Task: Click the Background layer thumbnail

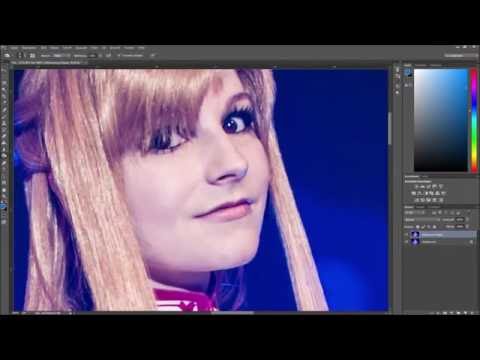Action: pyautogui.click(x=415, y=242)
